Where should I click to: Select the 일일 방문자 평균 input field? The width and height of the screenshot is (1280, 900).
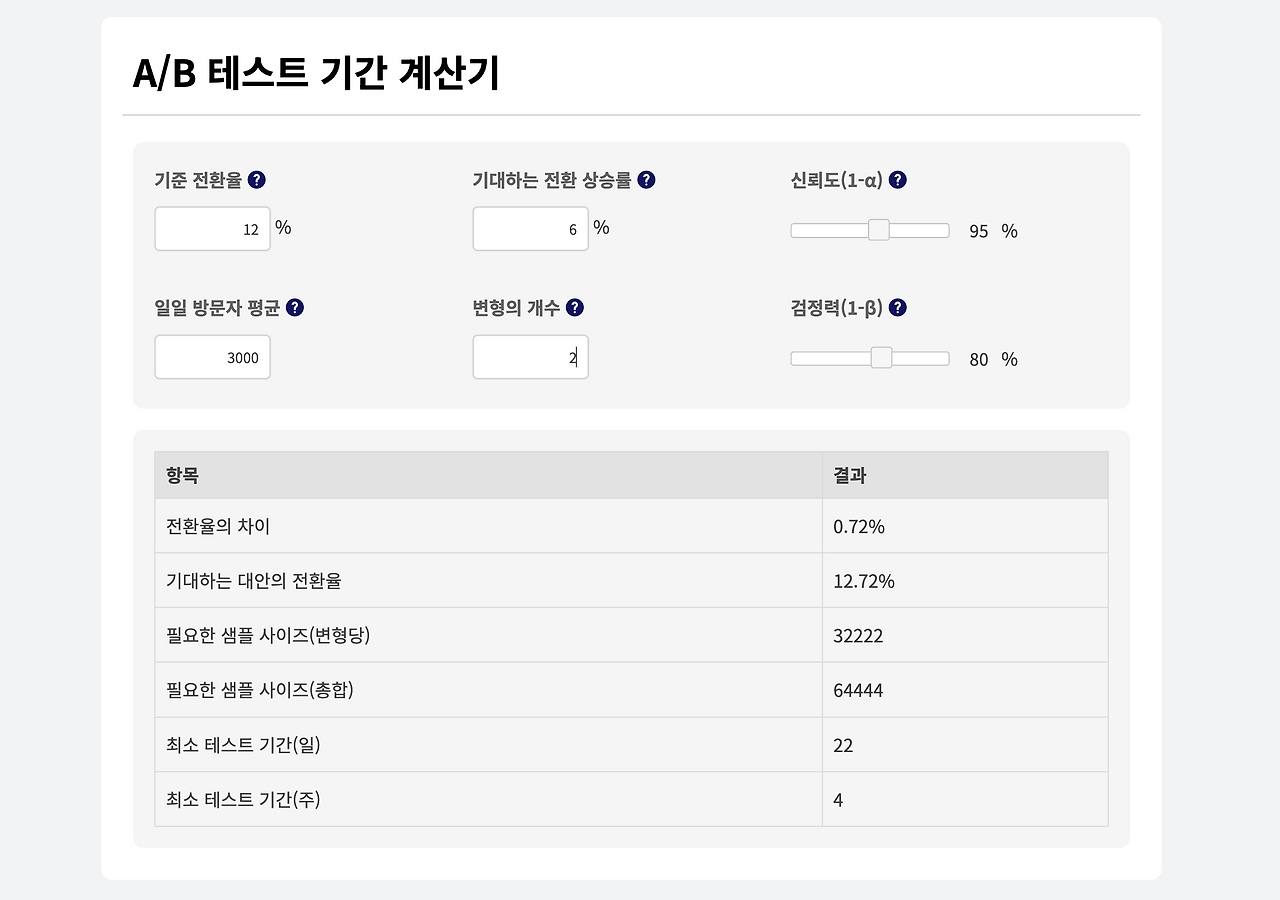pos(212,357)
